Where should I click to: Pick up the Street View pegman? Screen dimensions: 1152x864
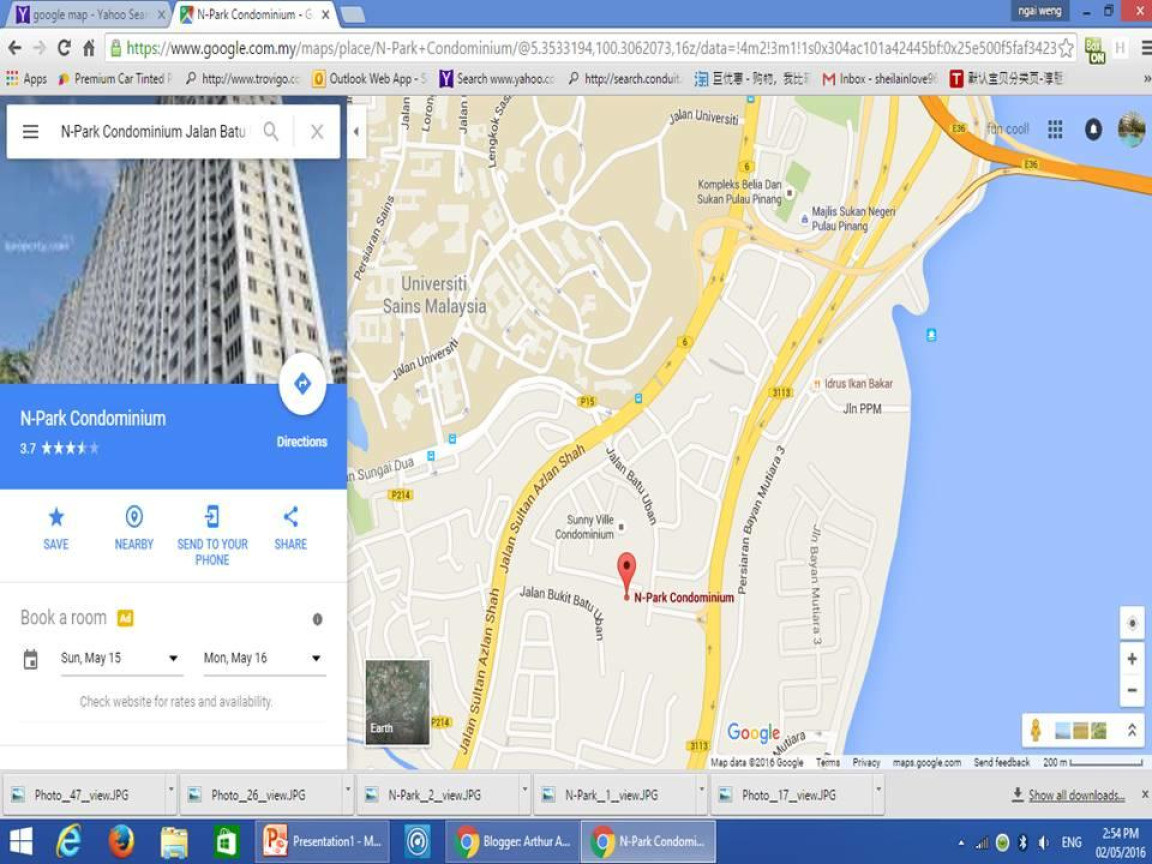pyautogui.click(x=1036, y=730)
